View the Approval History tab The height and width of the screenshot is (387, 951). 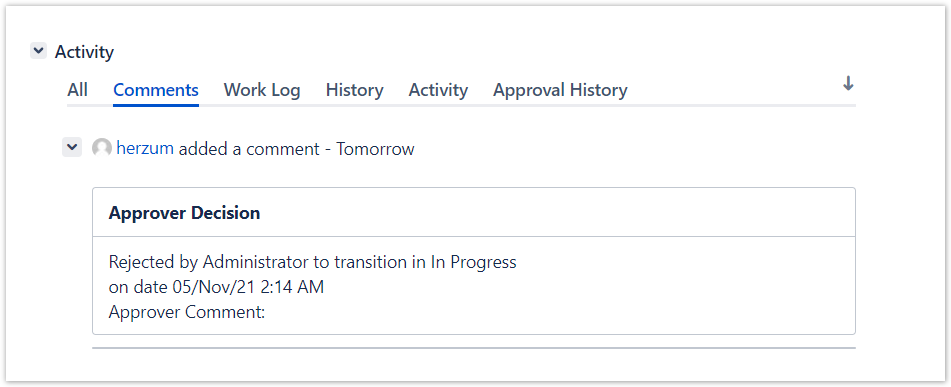tap(560, 90)
